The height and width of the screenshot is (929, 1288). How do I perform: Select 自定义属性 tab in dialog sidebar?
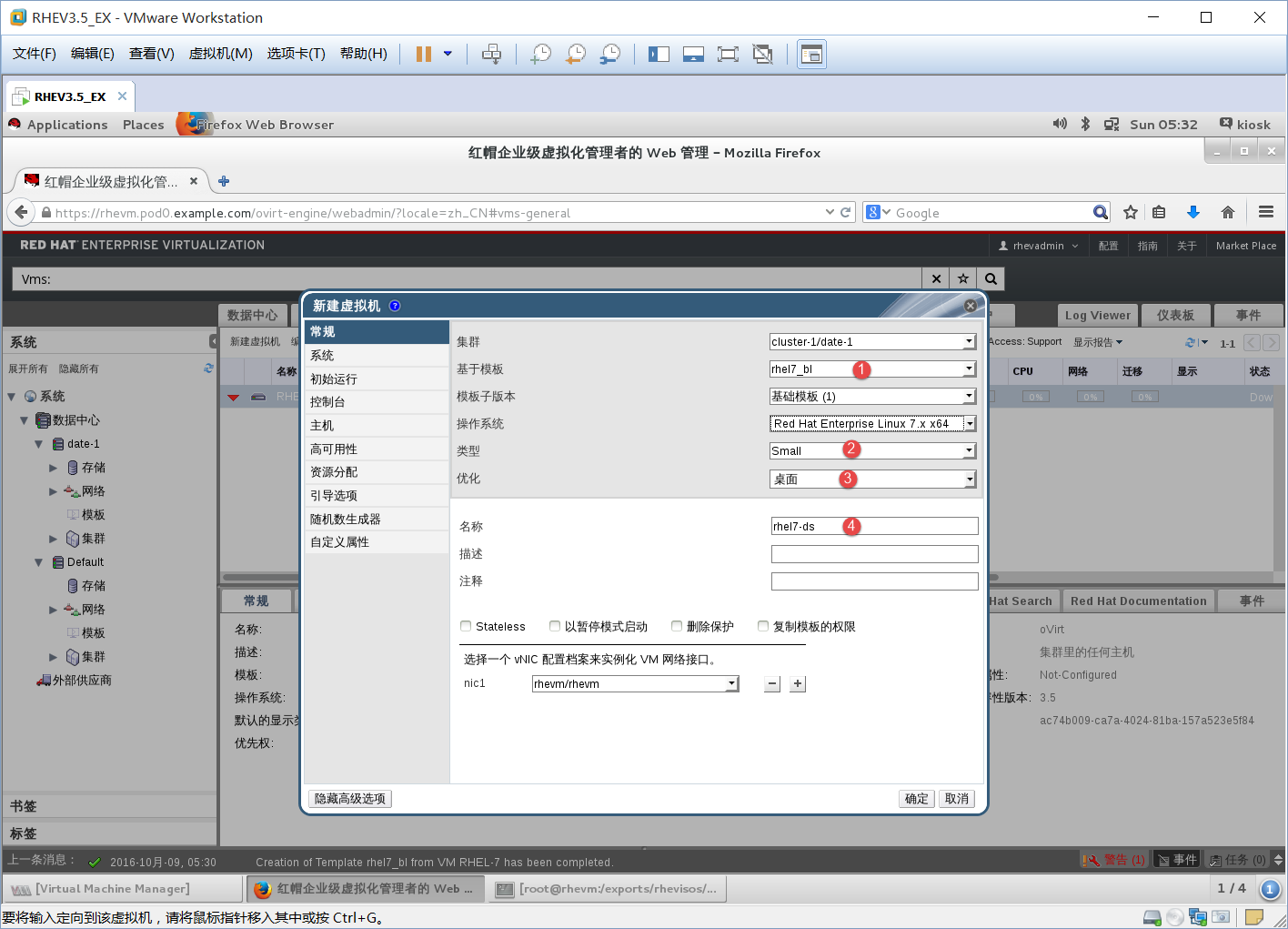pos(377,541)
